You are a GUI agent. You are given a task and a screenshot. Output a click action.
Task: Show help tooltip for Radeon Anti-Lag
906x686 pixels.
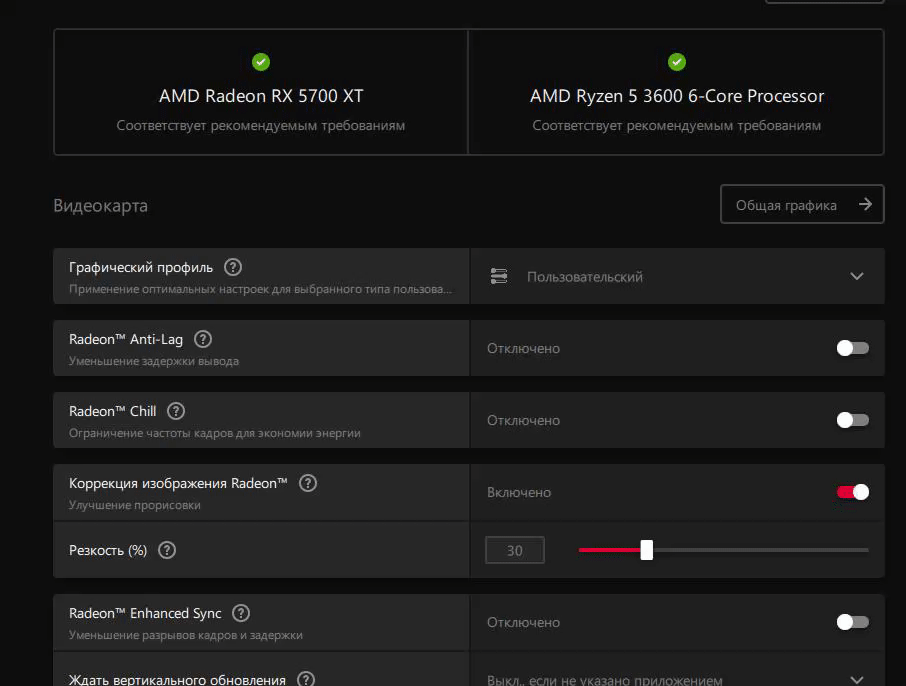(x=203, y=339)
